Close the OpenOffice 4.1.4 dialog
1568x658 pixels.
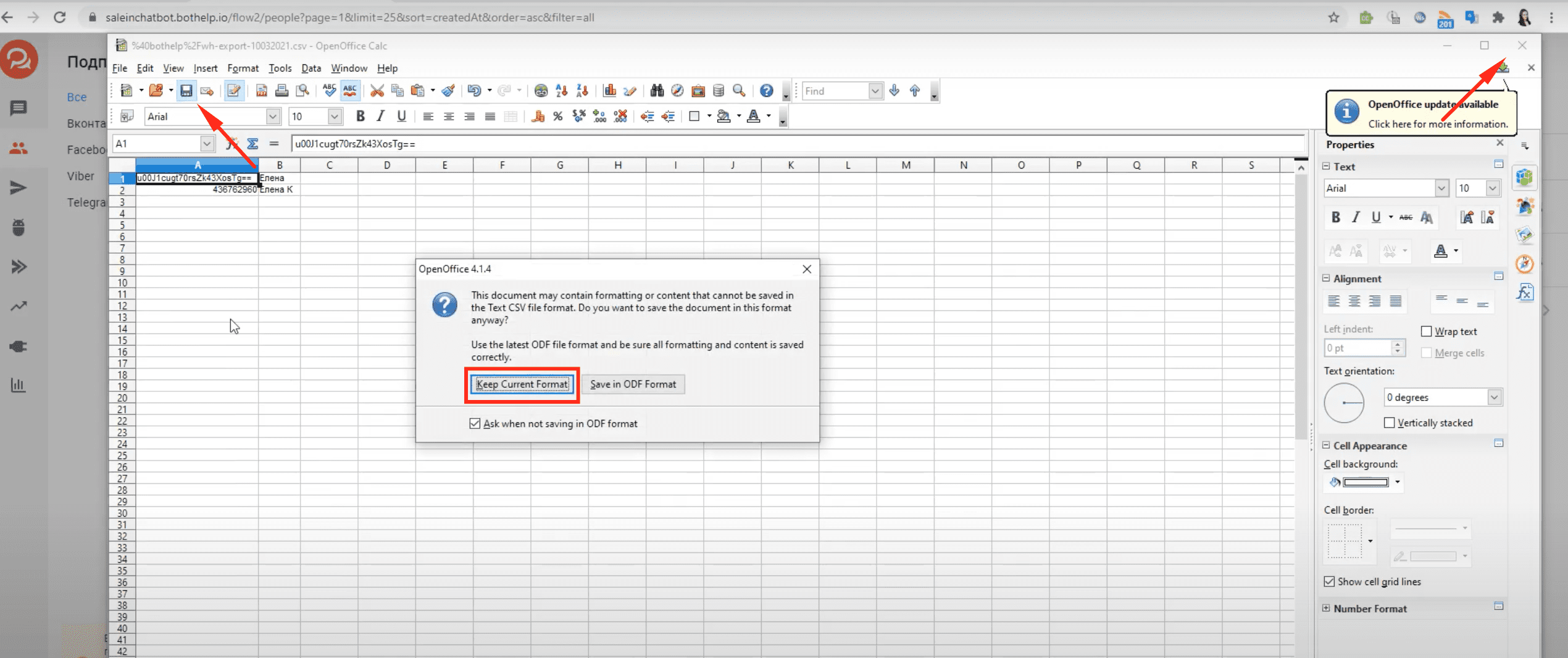[807, 269]
